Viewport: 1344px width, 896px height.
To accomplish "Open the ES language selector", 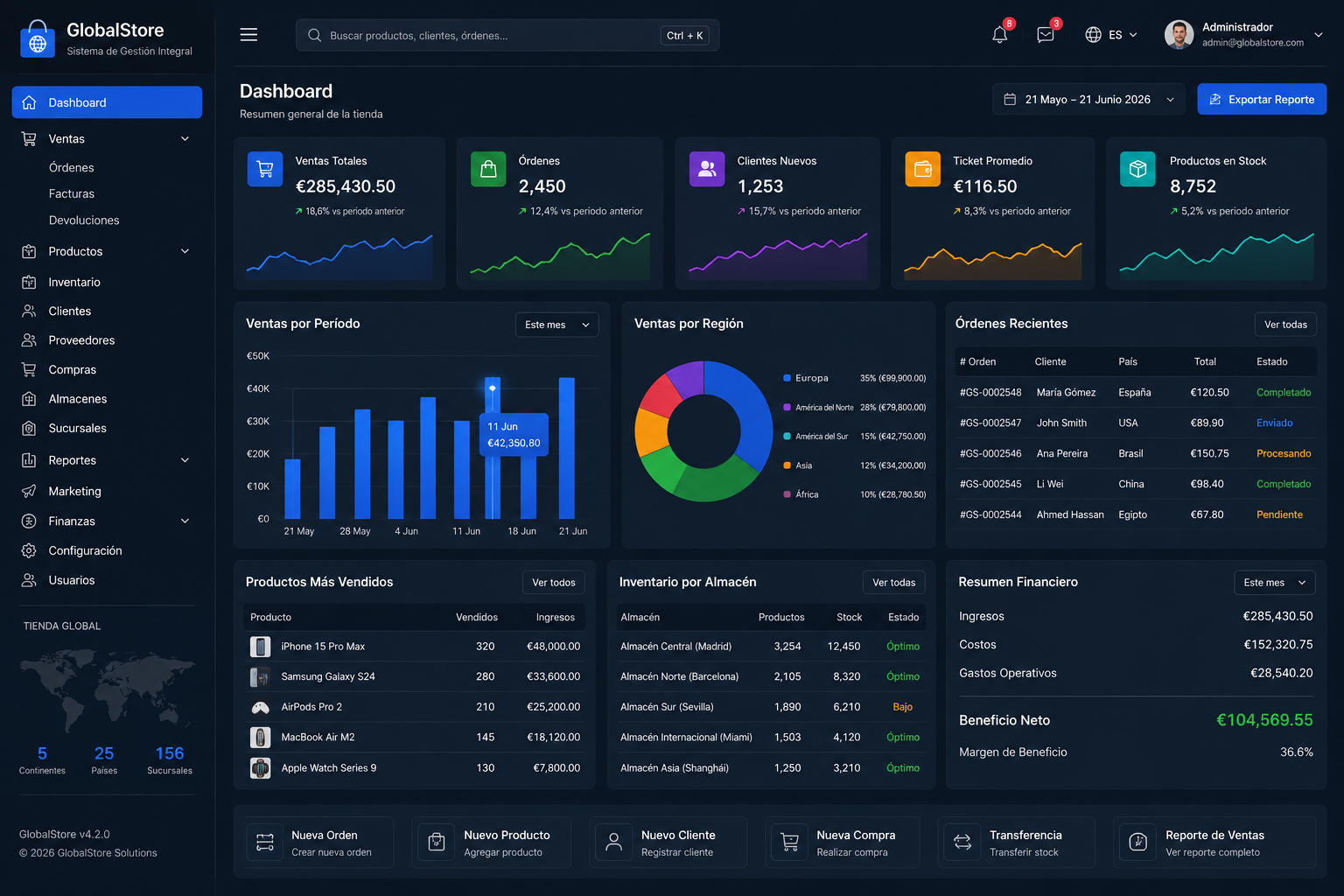I will [1111, 35].
